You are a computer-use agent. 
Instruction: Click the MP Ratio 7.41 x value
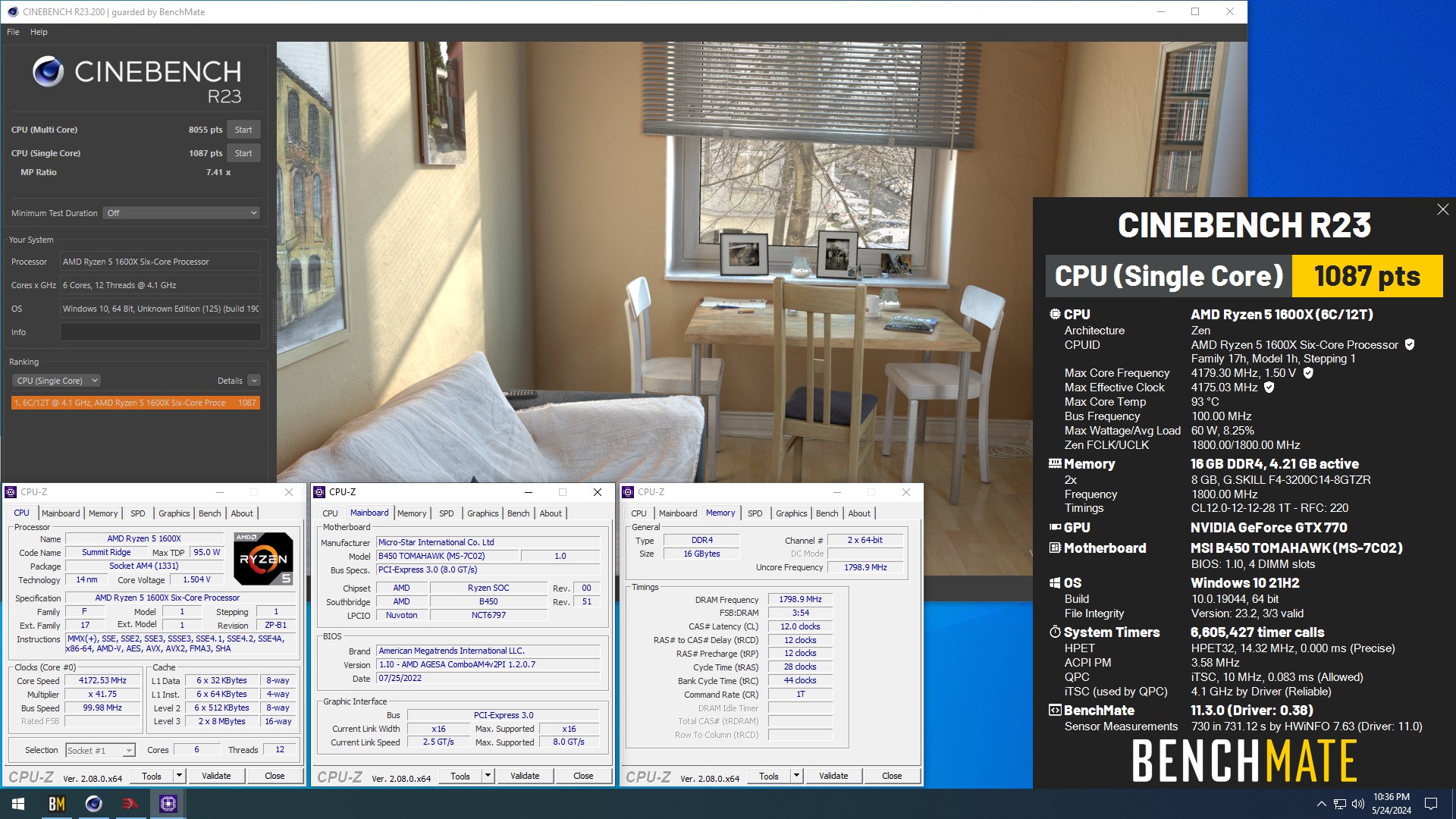[218, 172]
